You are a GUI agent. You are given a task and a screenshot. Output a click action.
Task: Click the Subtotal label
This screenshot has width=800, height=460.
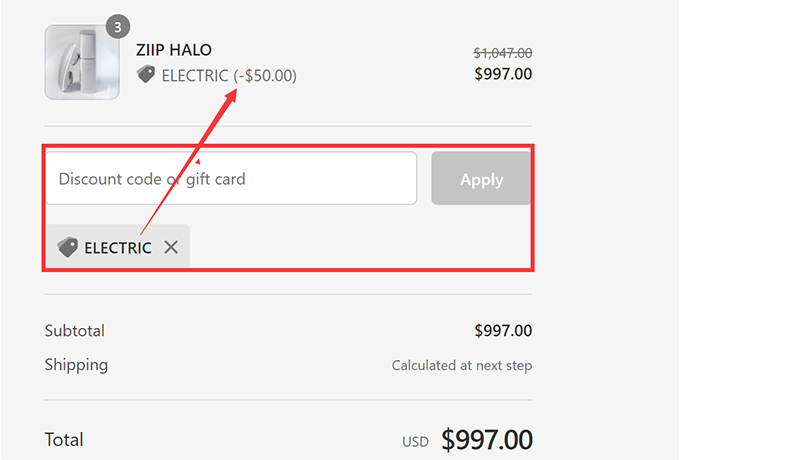pos(75,331)
